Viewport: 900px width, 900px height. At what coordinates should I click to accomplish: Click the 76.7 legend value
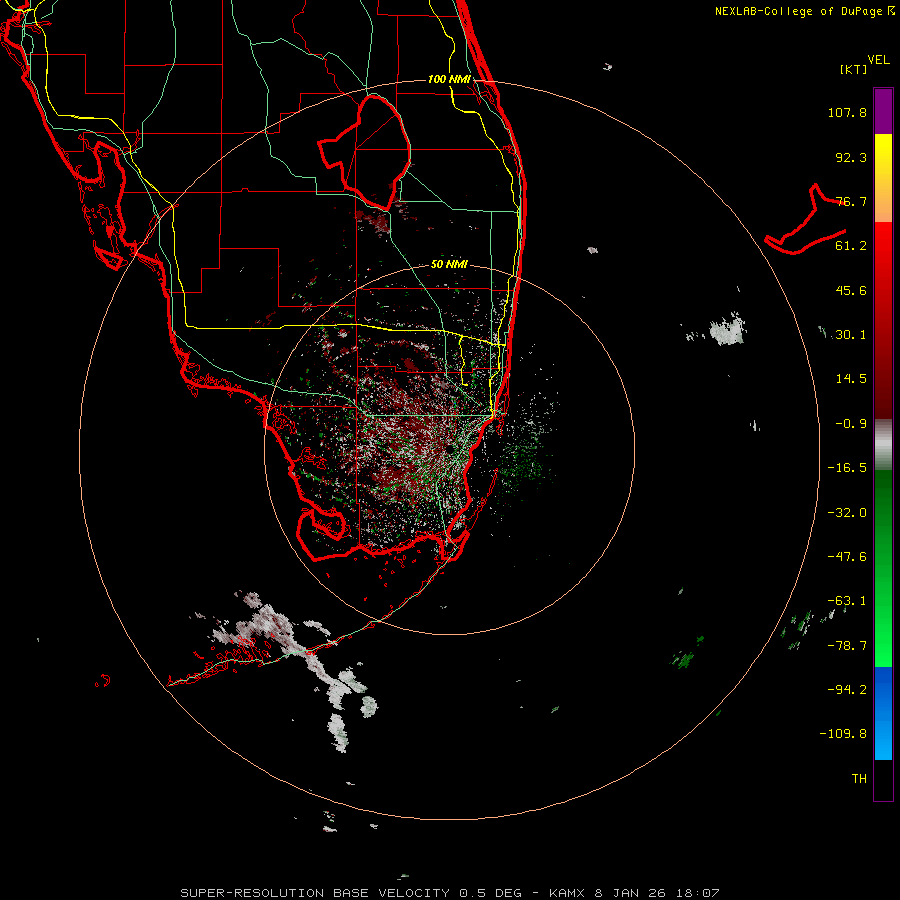(851, 201)
